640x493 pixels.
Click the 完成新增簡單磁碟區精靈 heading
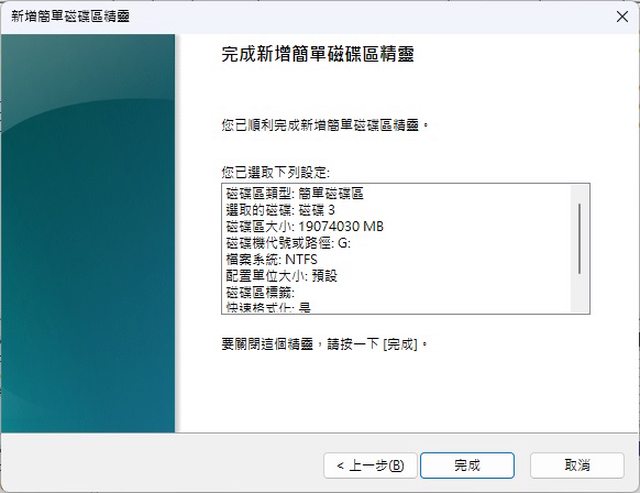coord(317,56)
